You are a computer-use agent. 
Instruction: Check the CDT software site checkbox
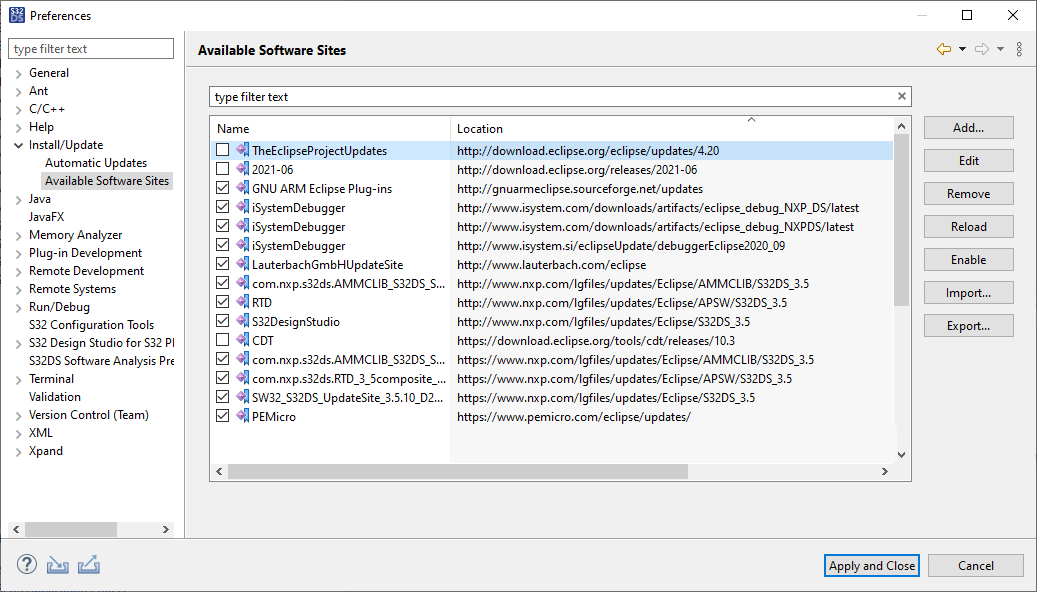pos(222,339)
